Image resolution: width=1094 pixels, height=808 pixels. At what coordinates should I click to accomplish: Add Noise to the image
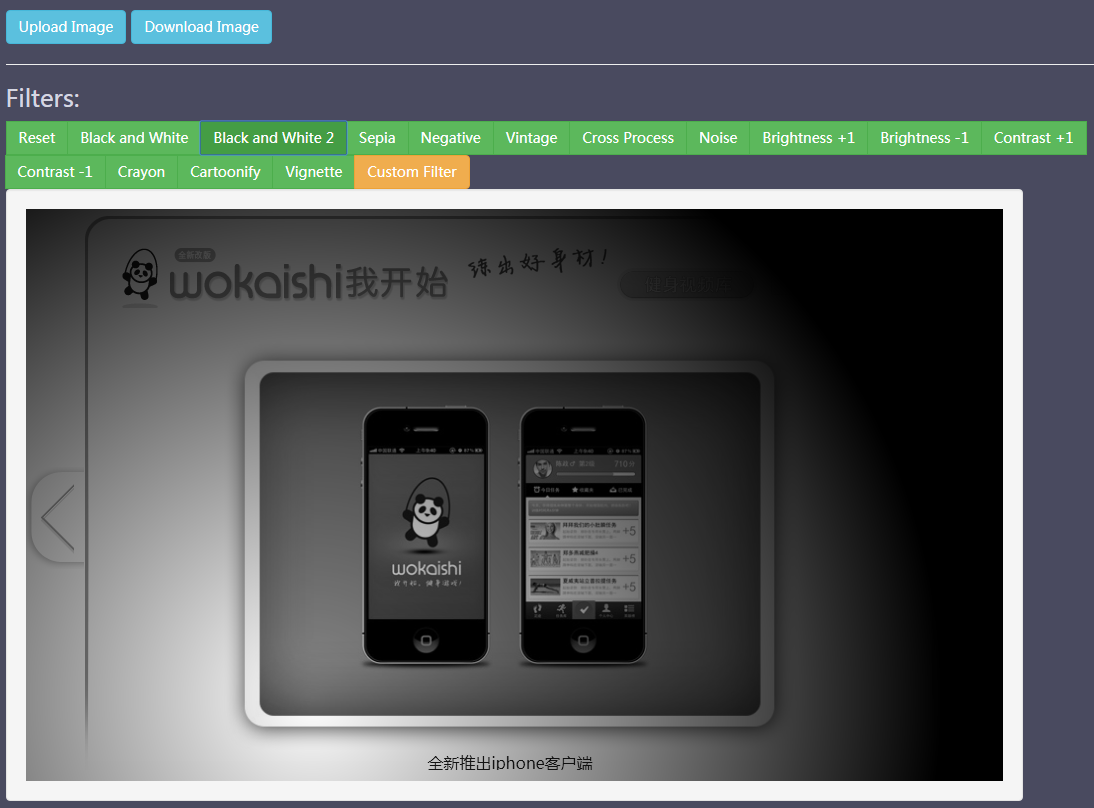pos(718,138)
